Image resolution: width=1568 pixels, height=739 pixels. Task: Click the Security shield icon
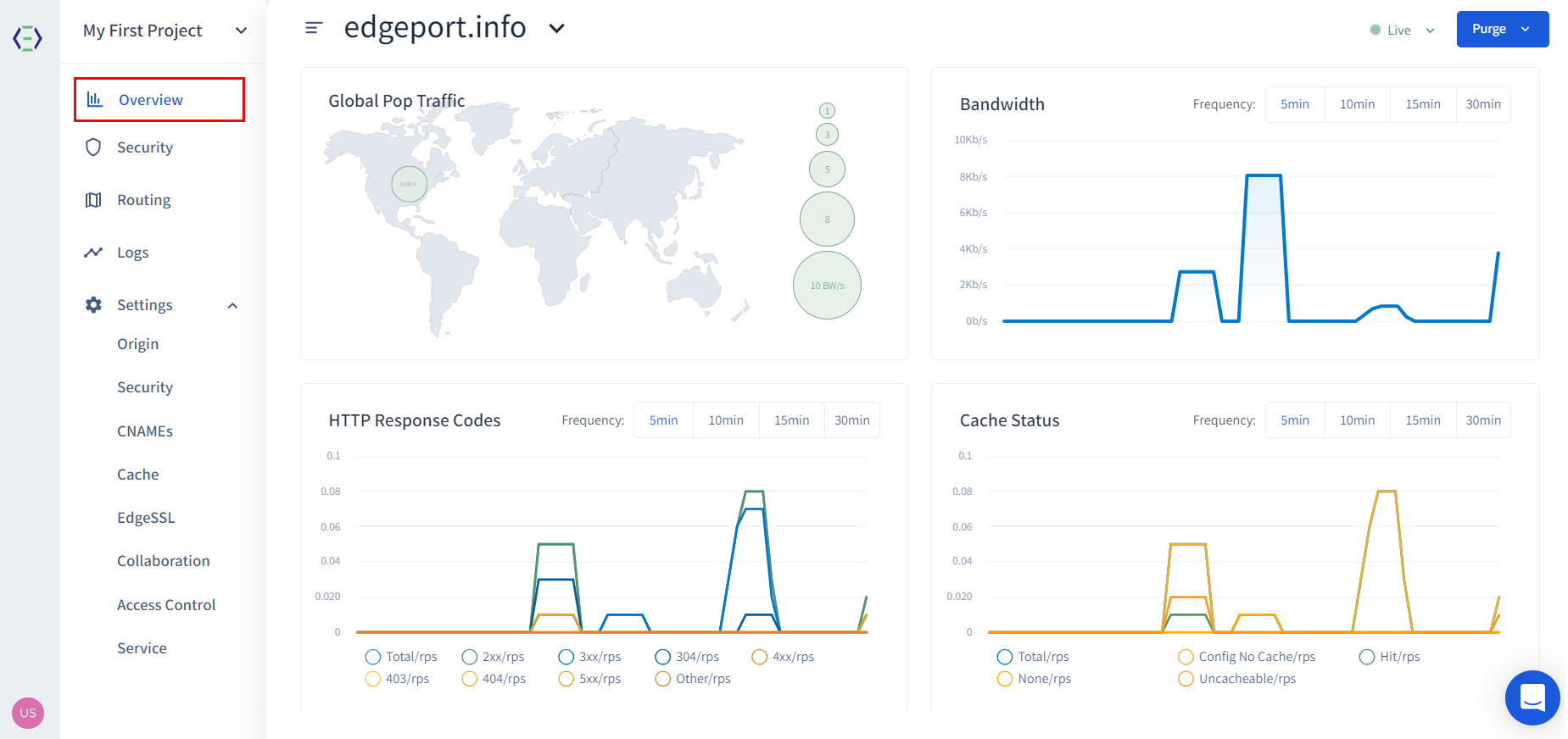93,147
